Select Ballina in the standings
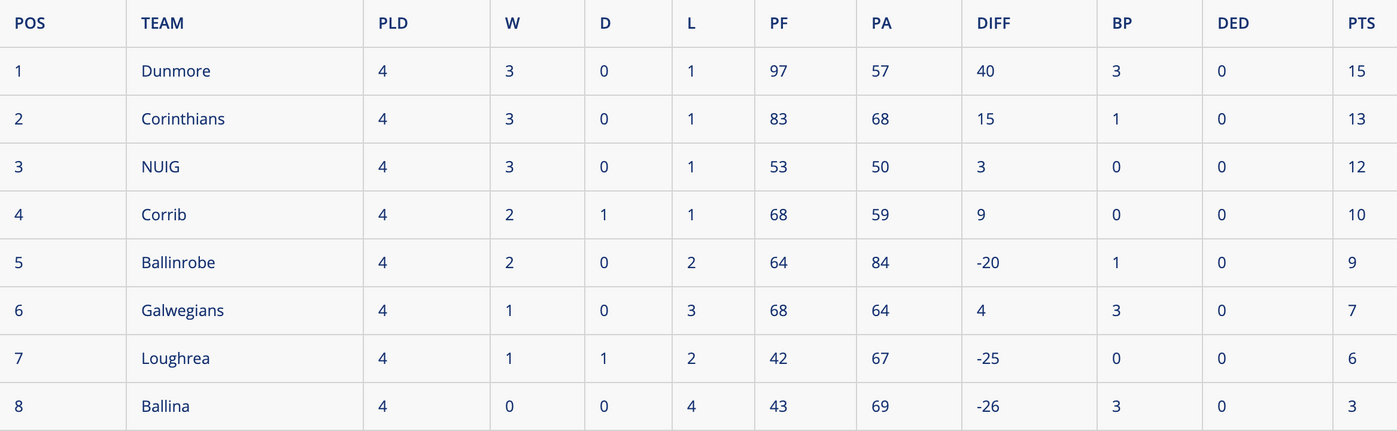1397x431 pixels. point(165,407)
